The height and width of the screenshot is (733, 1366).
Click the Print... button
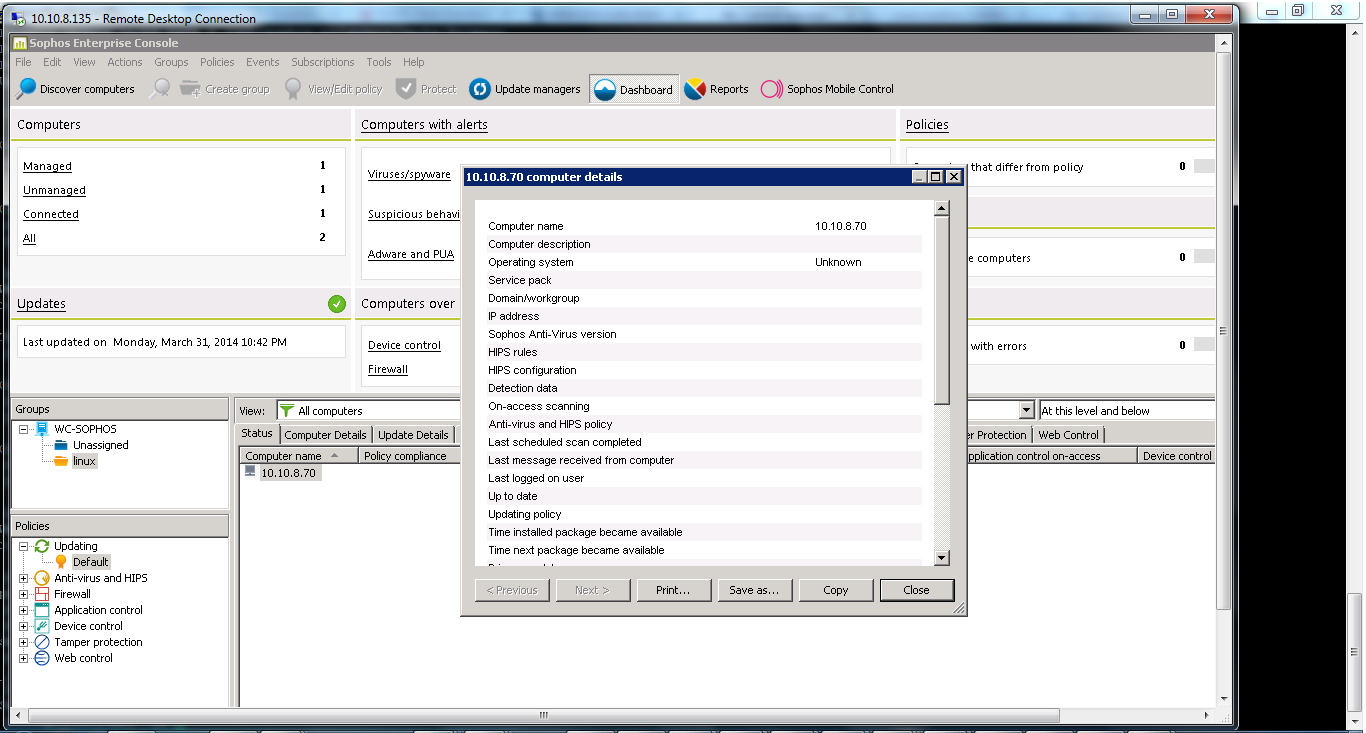click(x=673, y=590)
